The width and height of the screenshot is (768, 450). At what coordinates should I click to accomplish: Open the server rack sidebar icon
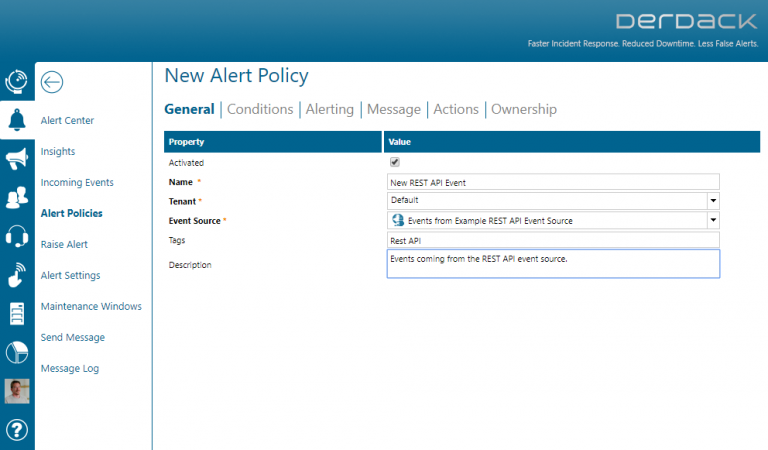(16, 313)
